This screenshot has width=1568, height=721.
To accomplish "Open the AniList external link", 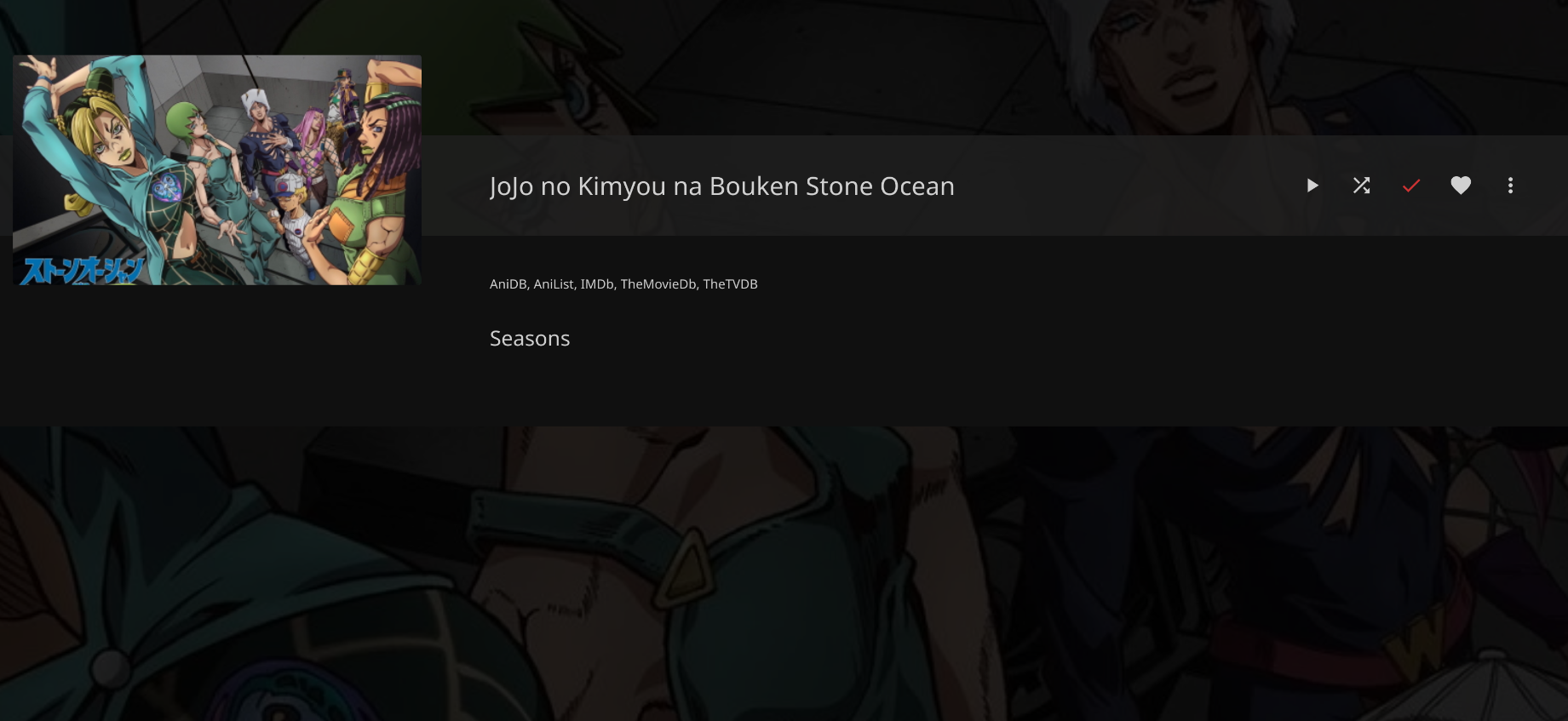I will click(x=554, y=284).
